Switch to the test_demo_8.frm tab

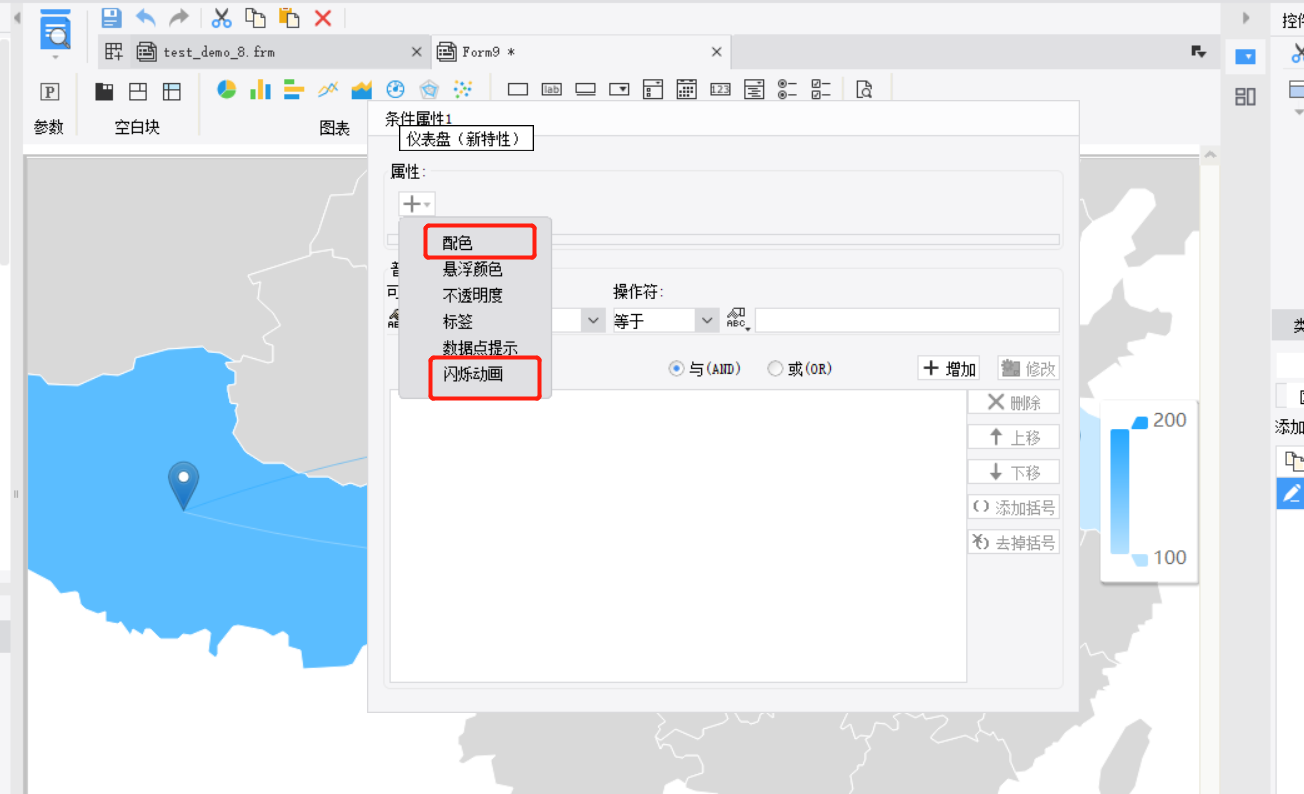218,52
